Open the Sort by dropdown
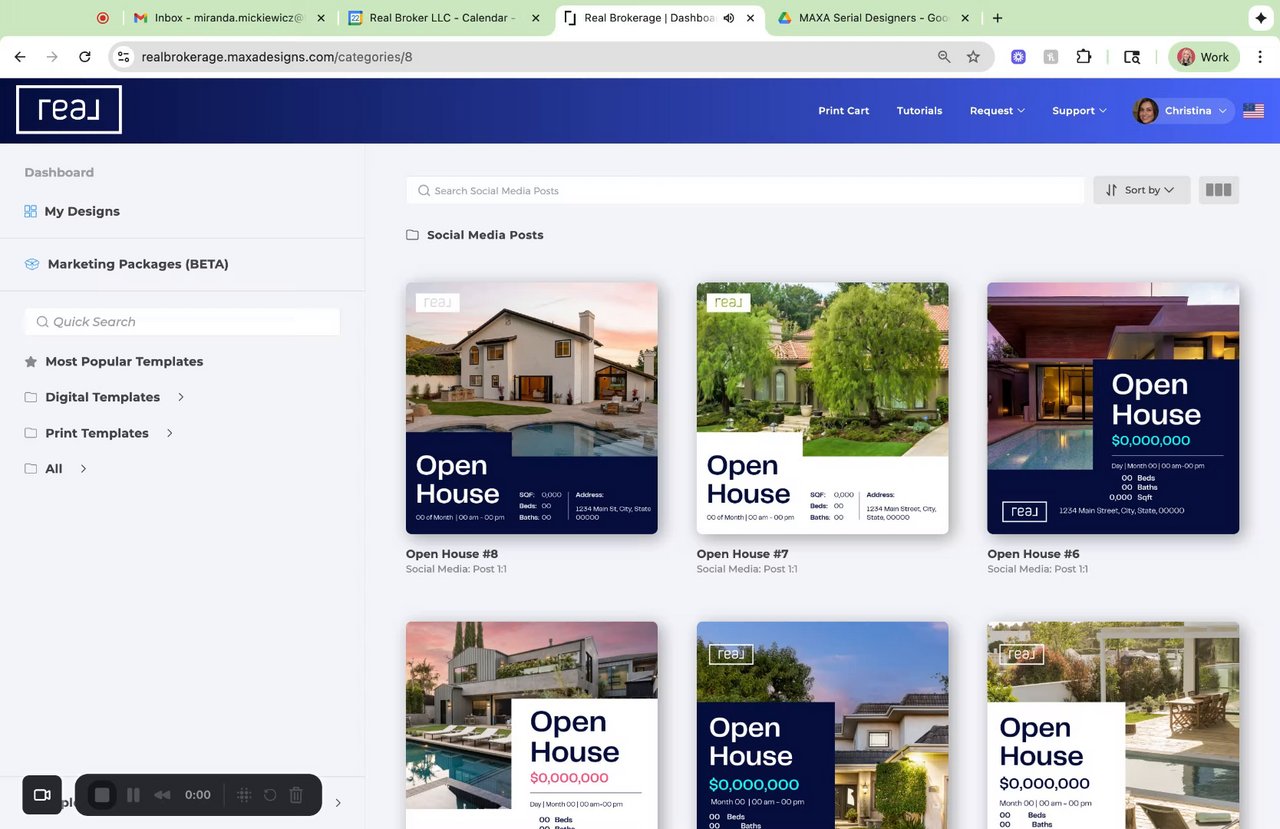Viewport: 1280px width, 829px height. coord(1141,190)
